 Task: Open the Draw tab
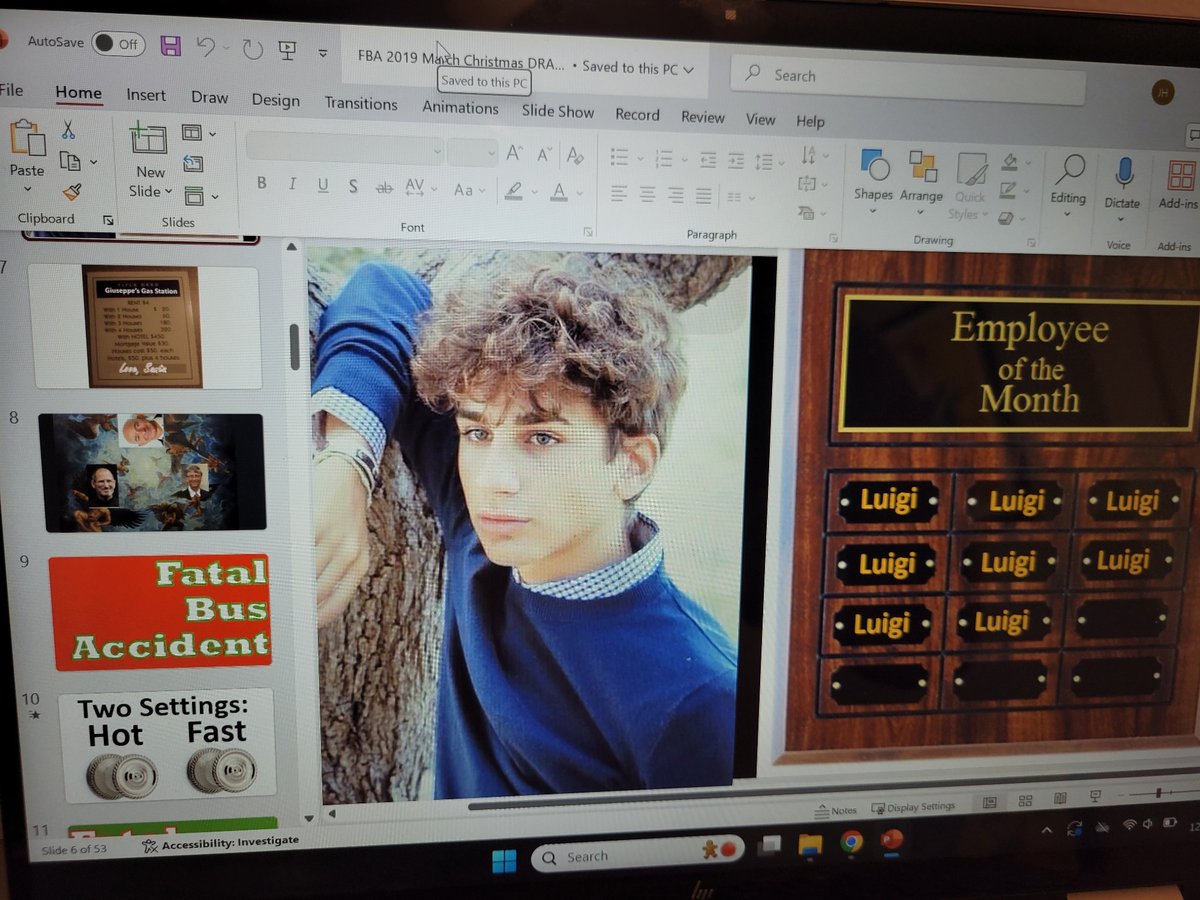coord(210,97)
